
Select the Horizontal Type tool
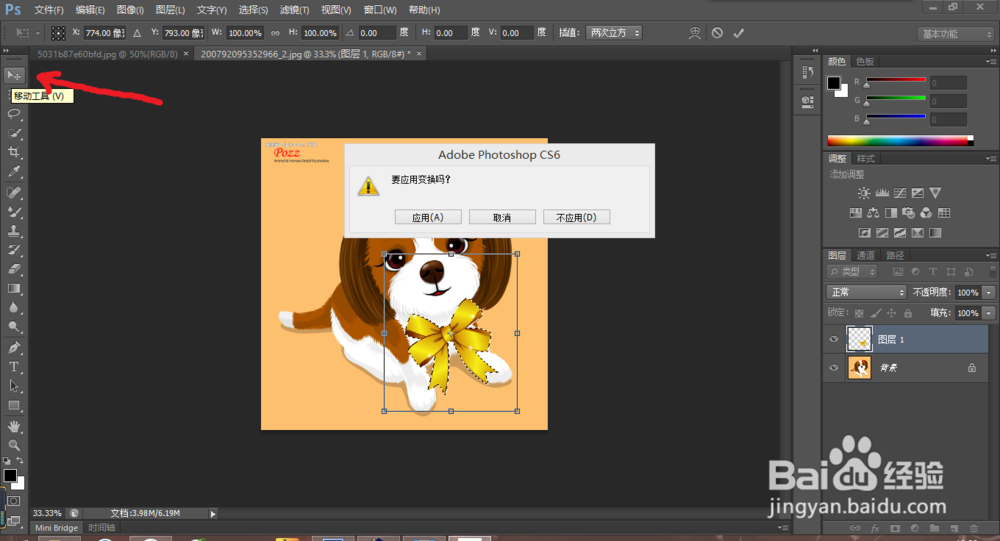[14, 367]
